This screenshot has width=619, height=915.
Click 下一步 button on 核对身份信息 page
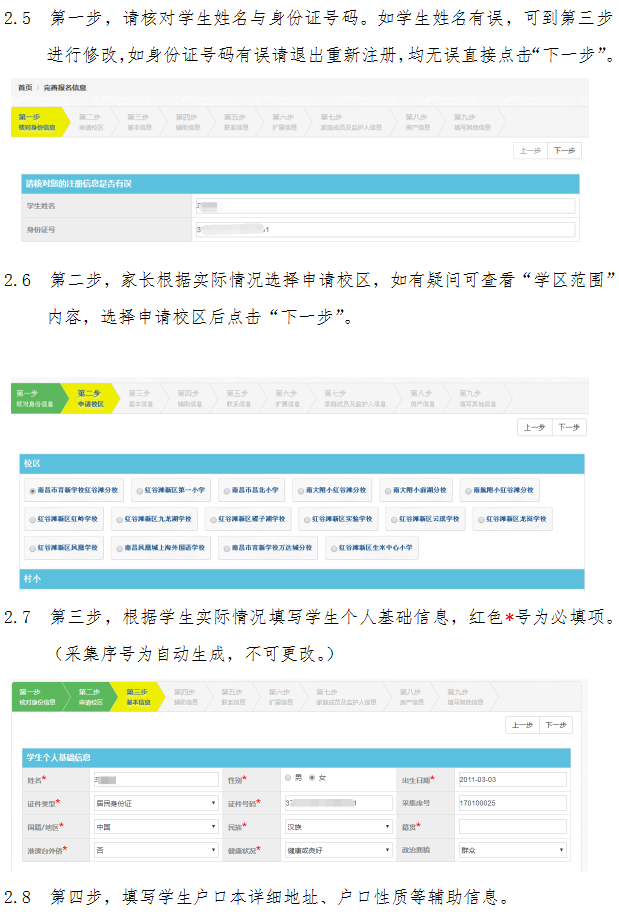(x=564, y=151)
